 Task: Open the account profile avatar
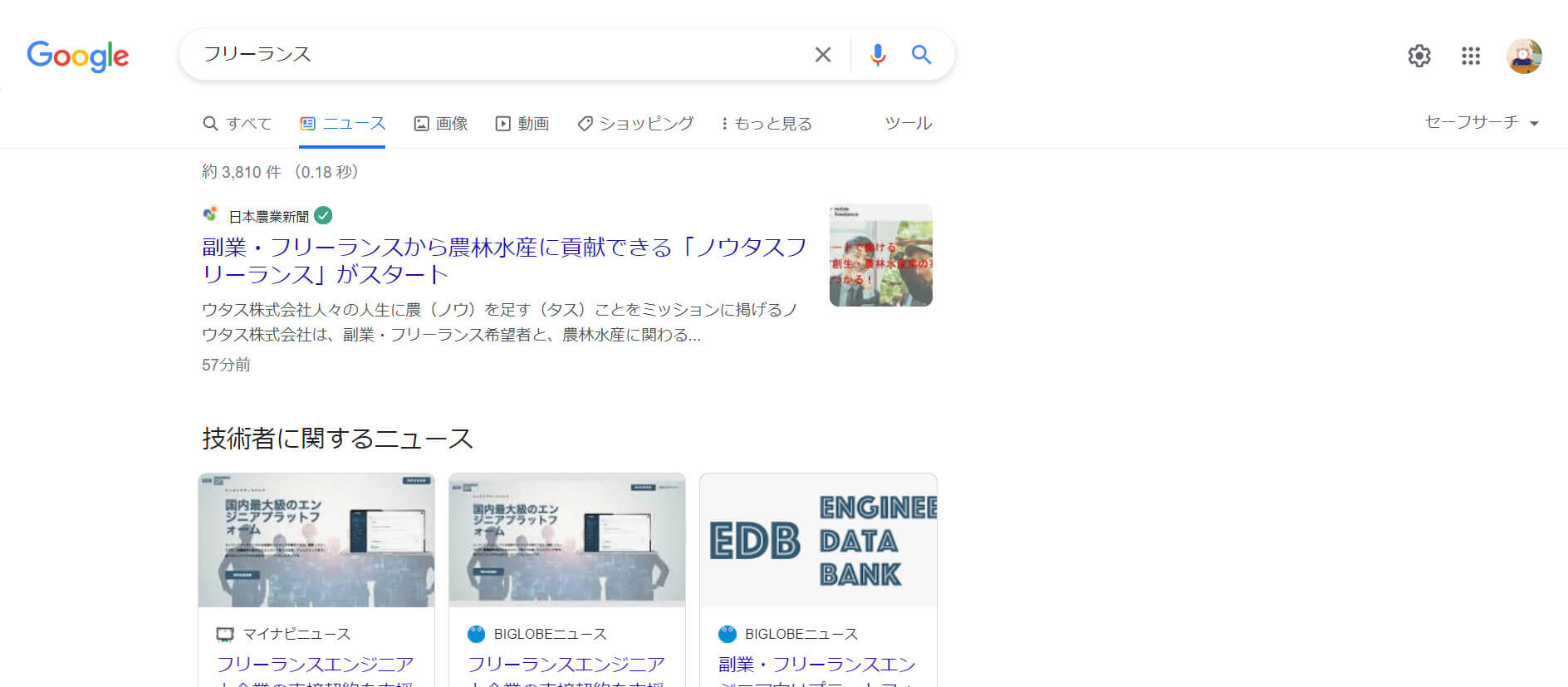1524,56
